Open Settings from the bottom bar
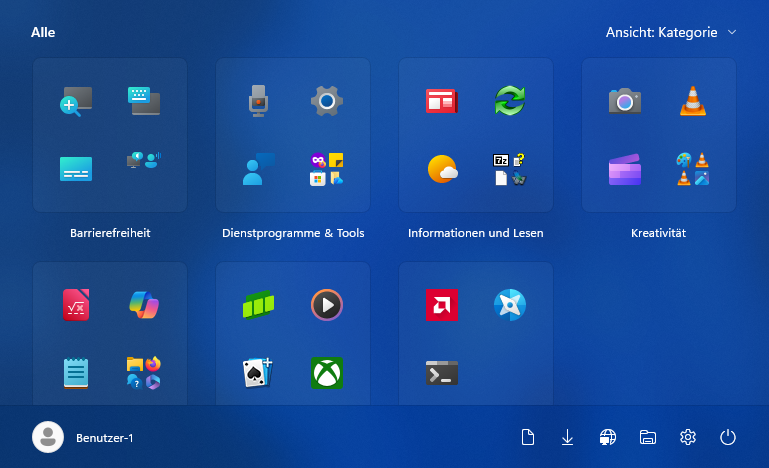769x468 pixels. pyautogui.click(x=688, y=437)
